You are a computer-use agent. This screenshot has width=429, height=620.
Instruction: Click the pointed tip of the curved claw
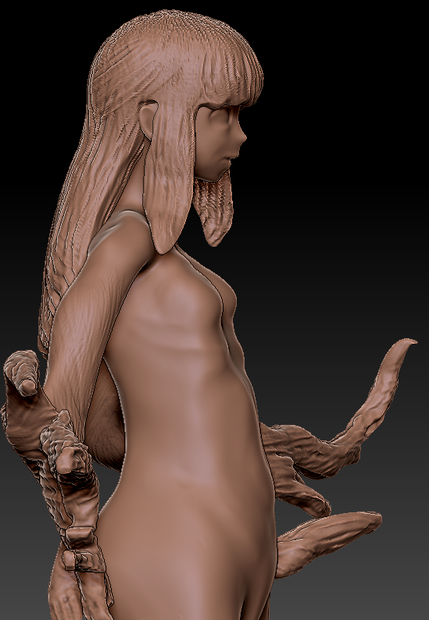(409, 342)
